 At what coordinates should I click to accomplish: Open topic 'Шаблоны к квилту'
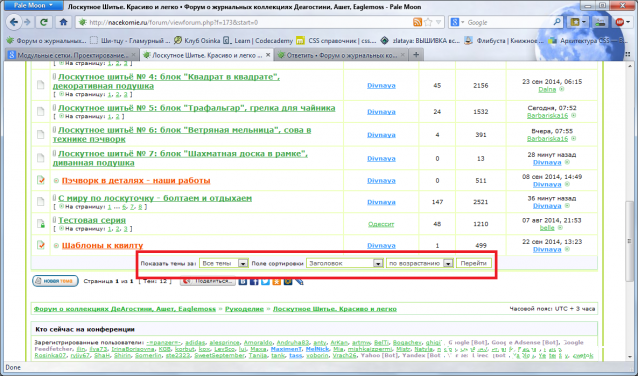point(103,245)
